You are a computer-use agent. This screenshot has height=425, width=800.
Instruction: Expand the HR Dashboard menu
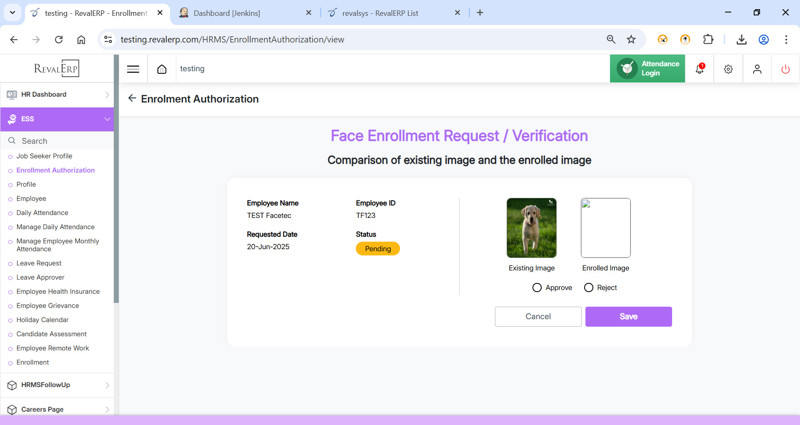[57, 95]
